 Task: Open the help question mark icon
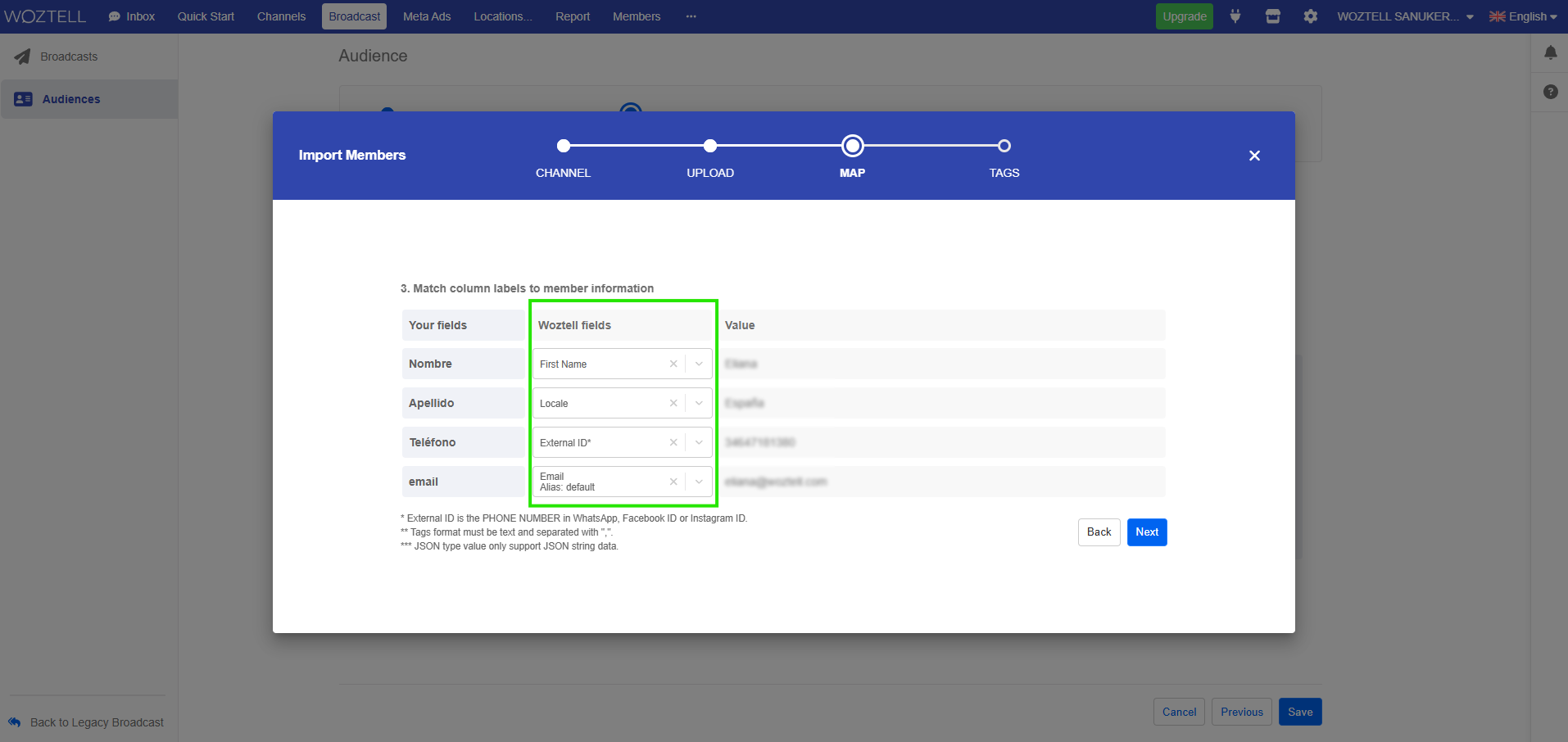(1550, 92)
